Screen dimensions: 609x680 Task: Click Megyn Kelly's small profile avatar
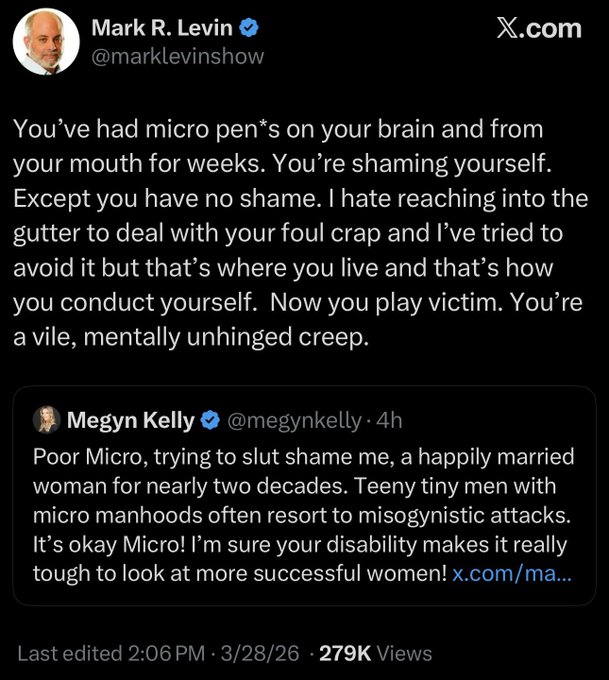(47, 421)
